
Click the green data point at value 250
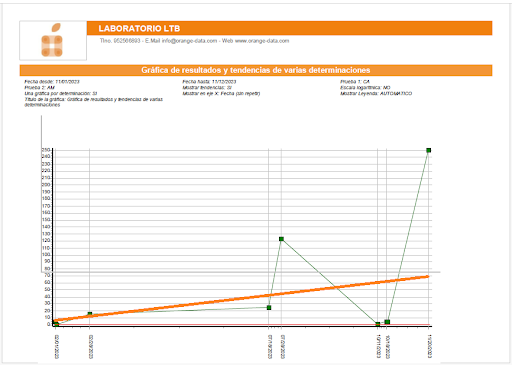point(429,150)
